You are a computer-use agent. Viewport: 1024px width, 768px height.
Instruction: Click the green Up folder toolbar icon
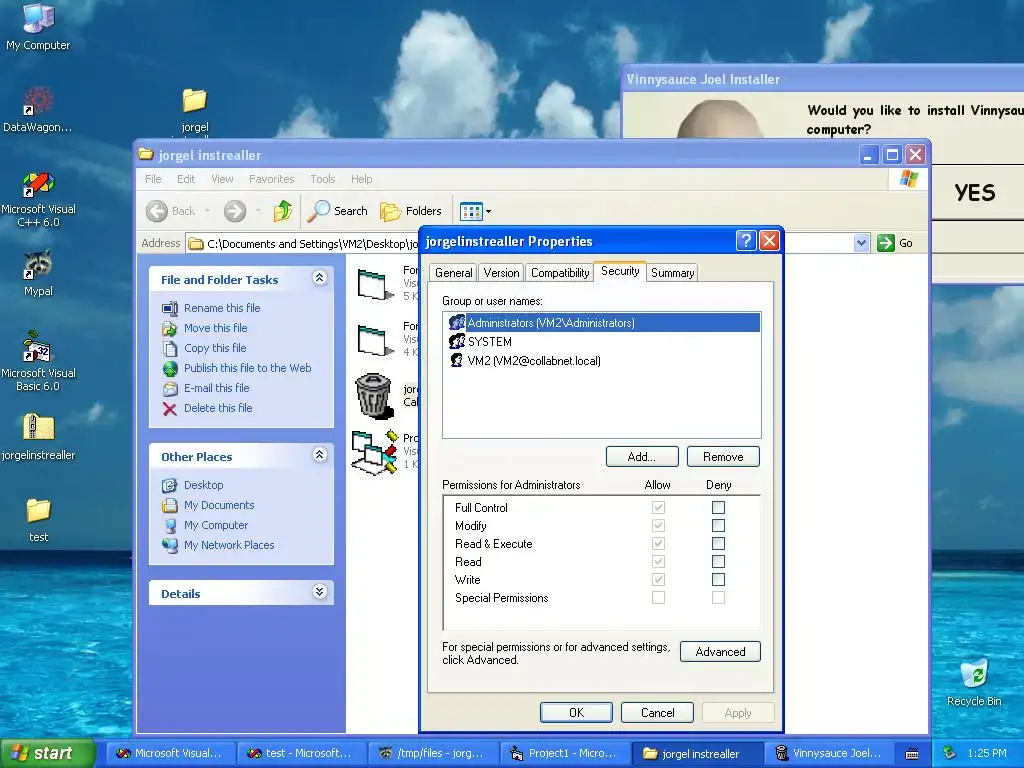tap(283, 211)
